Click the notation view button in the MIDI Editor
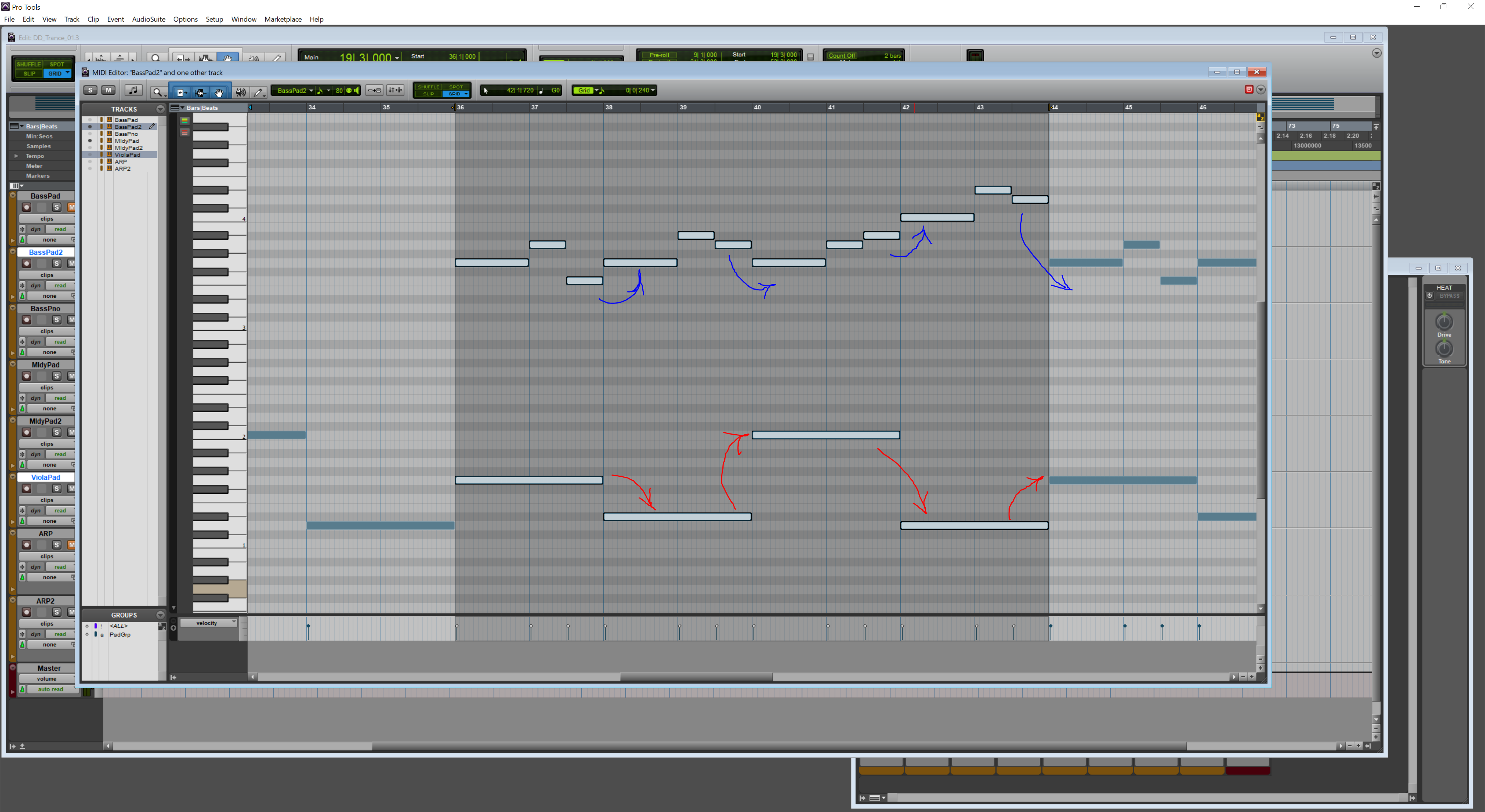This screenshot has width=1485, height=812. [x=133, y=90]
